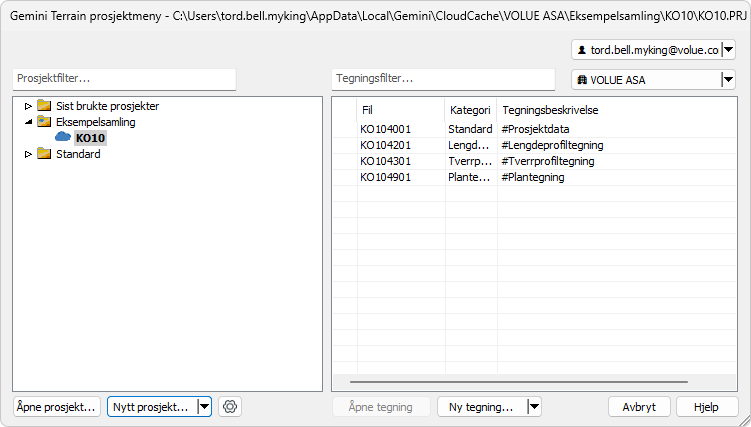
Task: Click the cloud icon next to KO10
Action: click(x=64, y=138)
